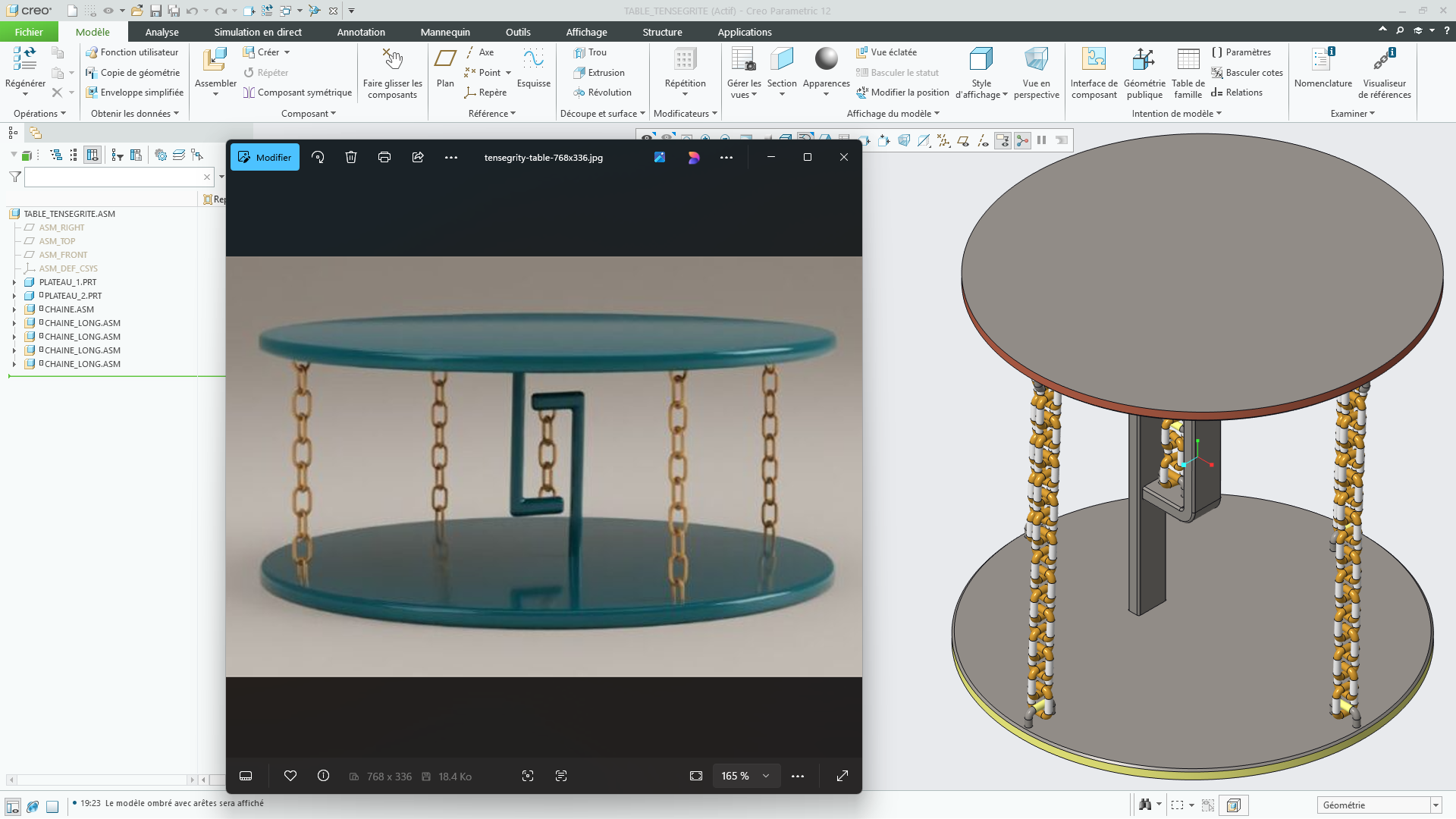Switch to the Analyse ribbon tab
This screenshot has height=819, width=1456.
[162, 32]
